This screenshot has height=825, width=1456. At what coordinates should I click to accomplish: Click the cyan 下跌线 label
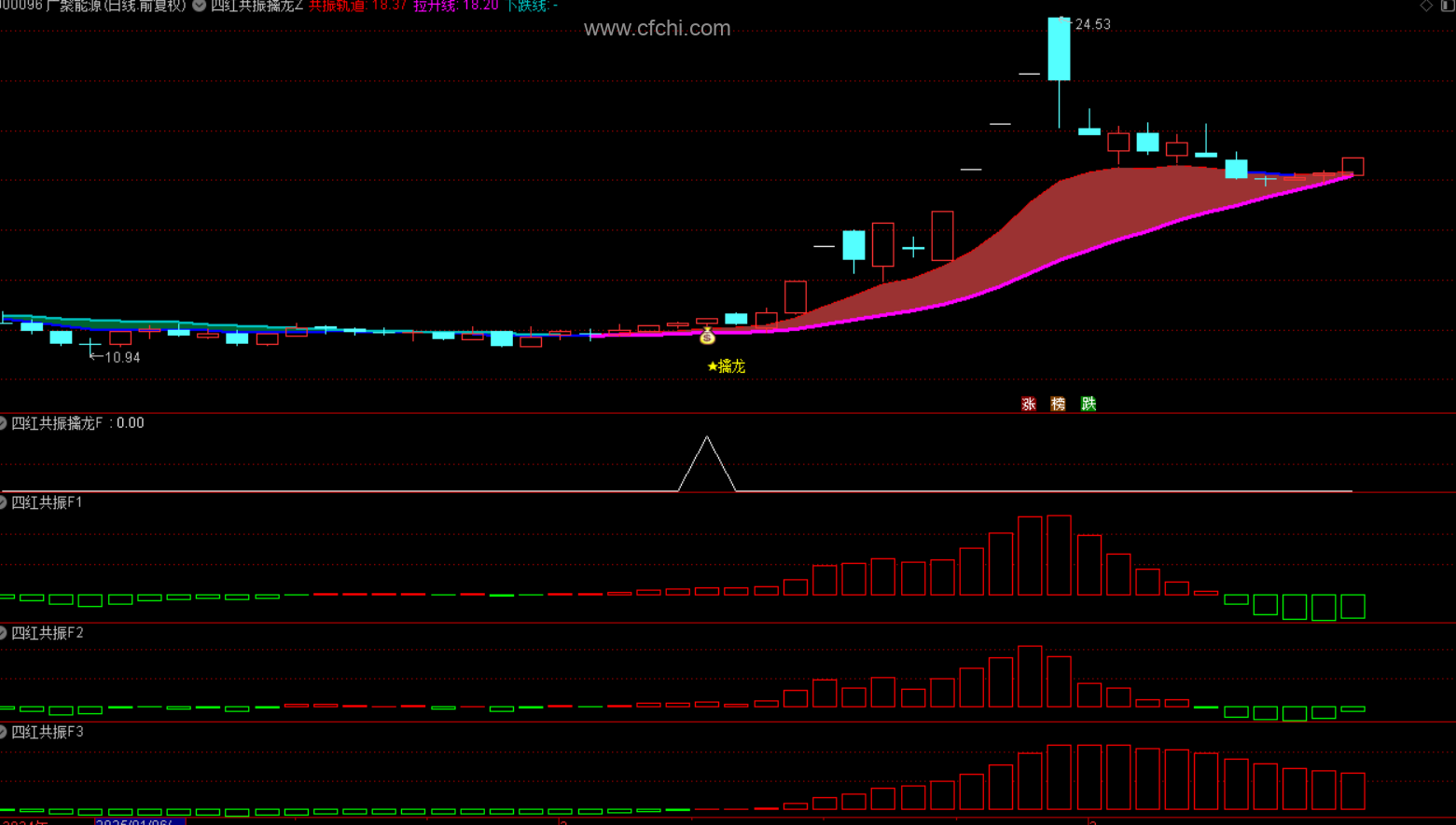(532, 6)
